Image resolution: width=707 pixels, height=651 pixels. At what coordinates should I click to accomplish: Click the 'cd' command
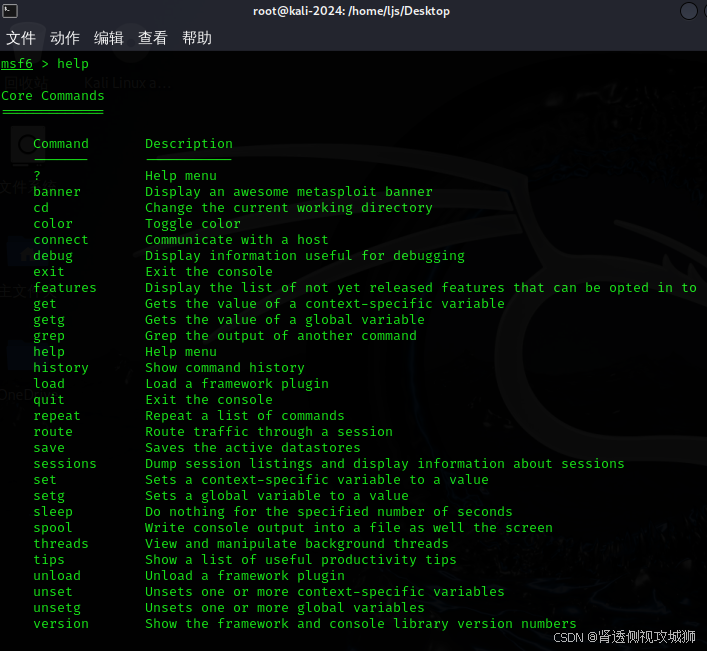(41, 207)
